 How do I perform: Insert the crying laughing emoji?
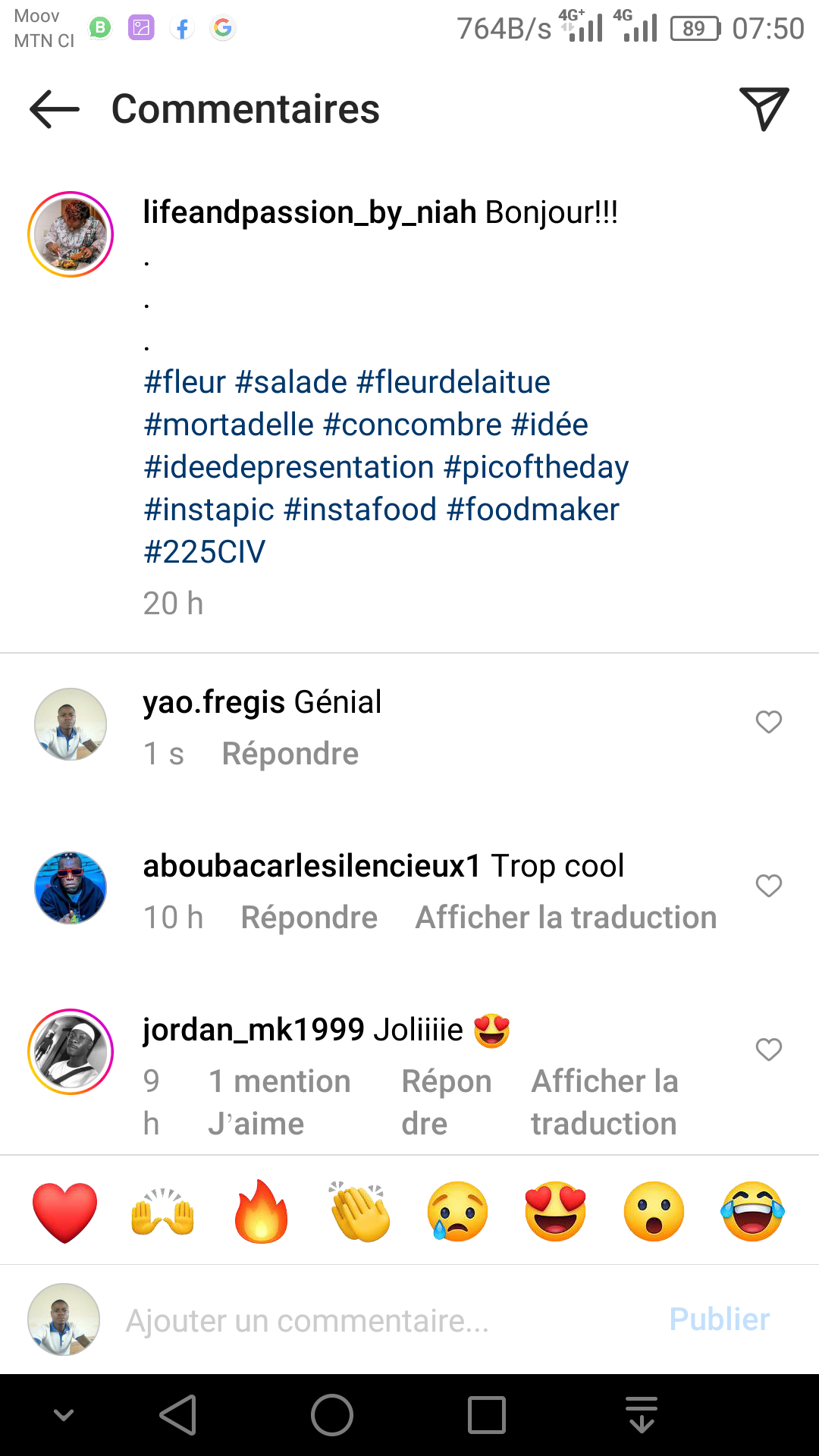pyautogui.click(x=752, y=1211)
